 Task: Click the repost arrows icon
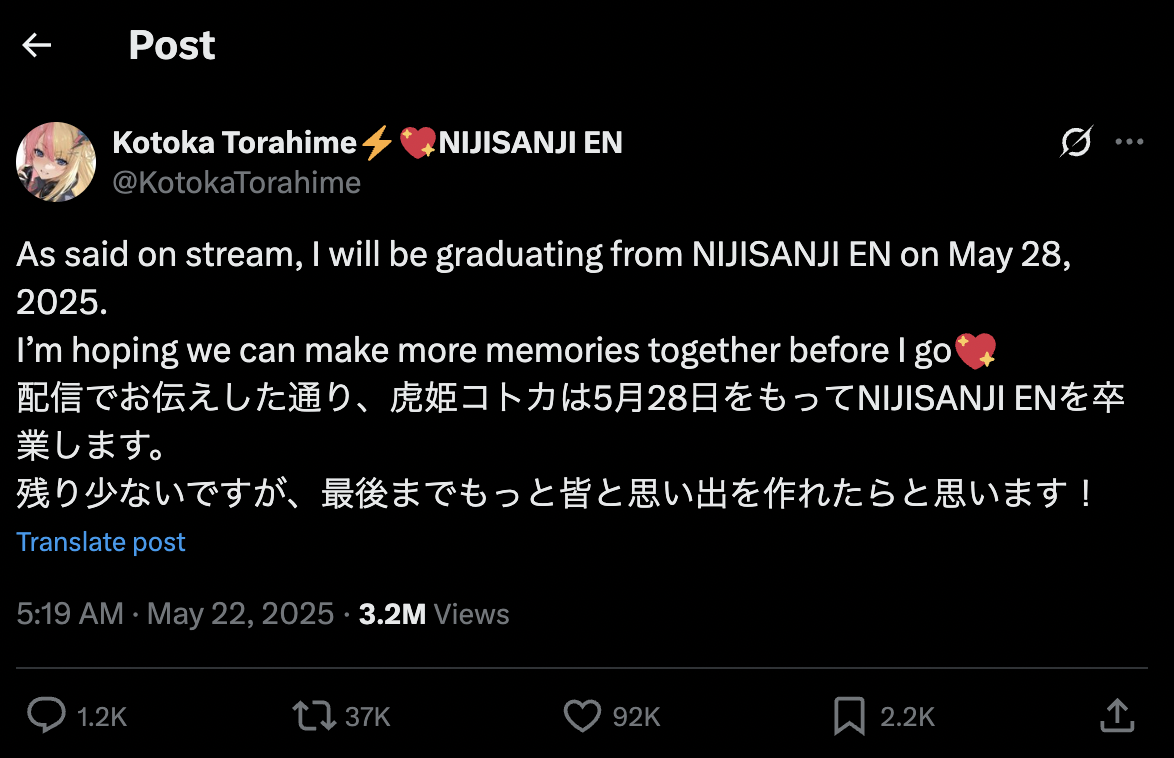point(311,715)
